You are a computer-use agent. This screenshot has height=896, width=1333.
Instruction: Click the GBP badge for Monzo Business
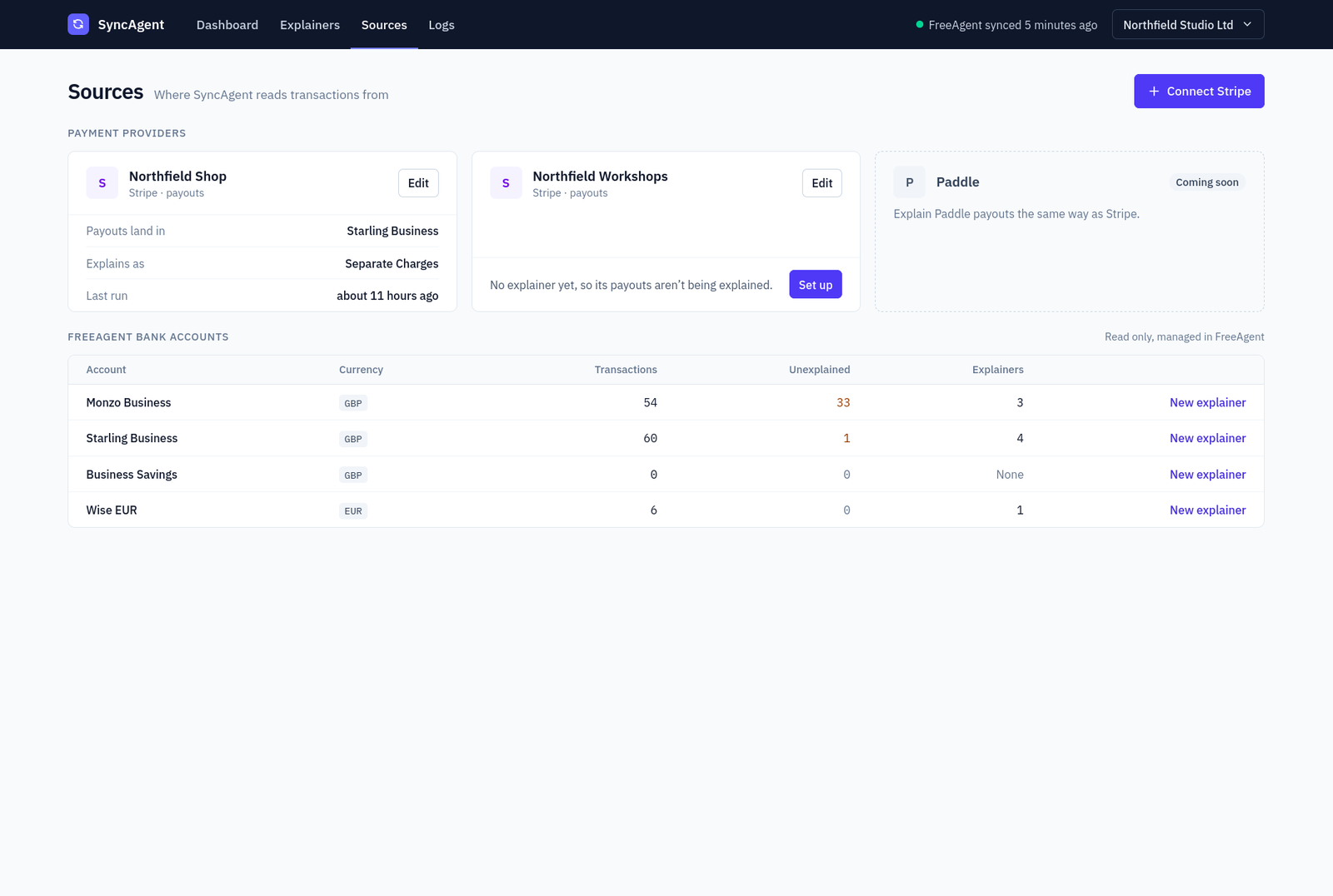point(353,403)
